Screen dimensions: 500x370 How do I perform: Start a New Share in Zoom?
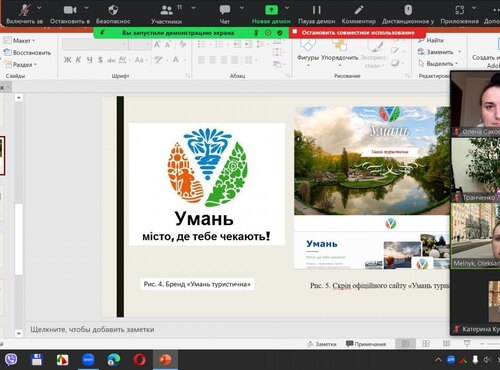[271, 10]
